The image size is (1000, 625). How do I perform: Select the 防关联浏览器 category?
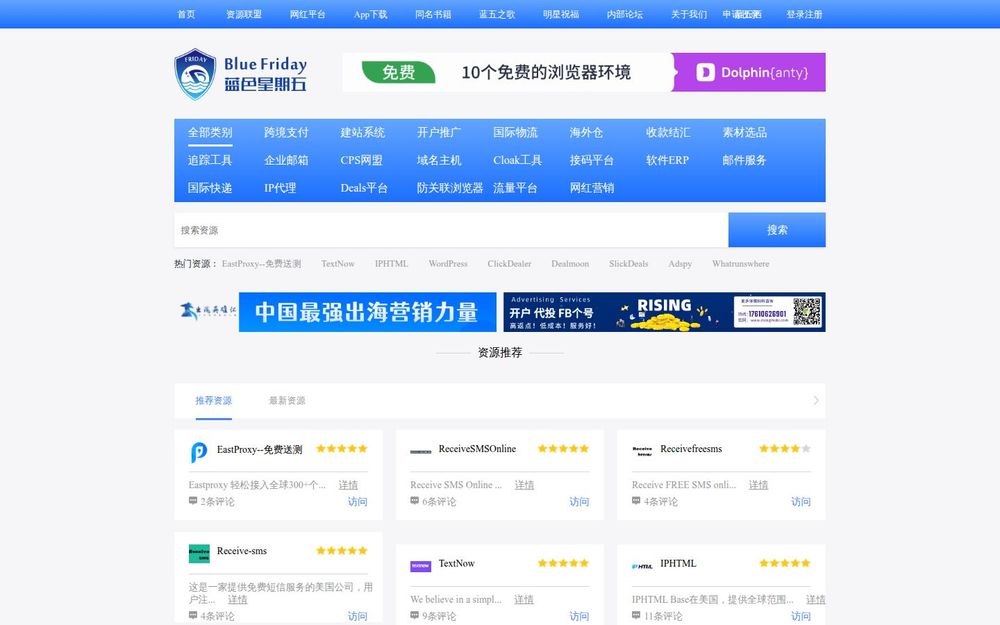click(x=450, y=188)
